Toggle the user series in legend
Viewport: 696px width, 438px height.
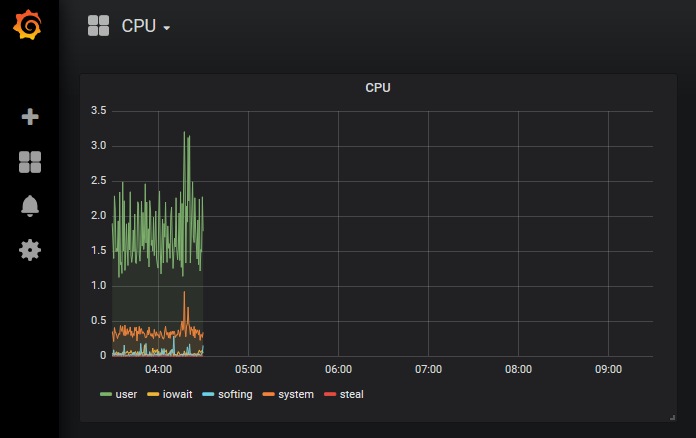click(126, 395)
